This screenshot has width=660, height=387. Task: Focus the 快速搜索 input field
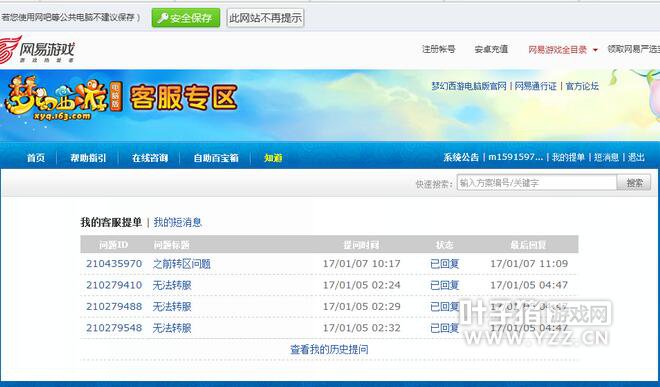537,183
